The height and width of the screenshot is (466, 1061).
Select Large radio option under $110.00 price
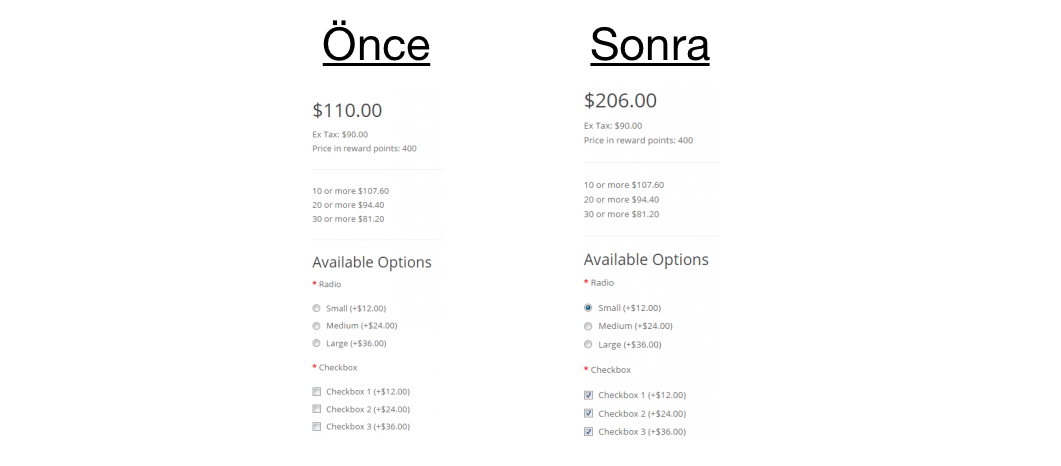click(317, 343)
